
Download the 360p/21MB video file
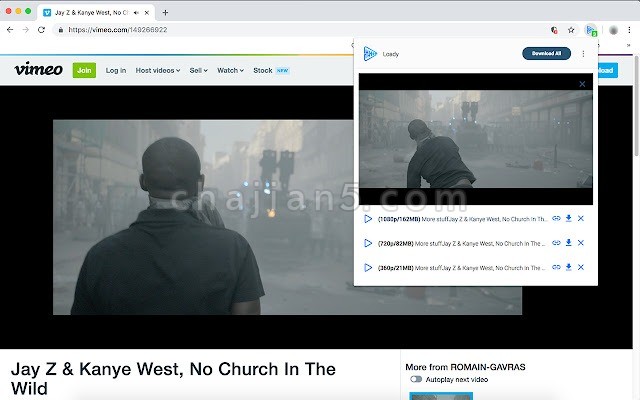(569, 267)
